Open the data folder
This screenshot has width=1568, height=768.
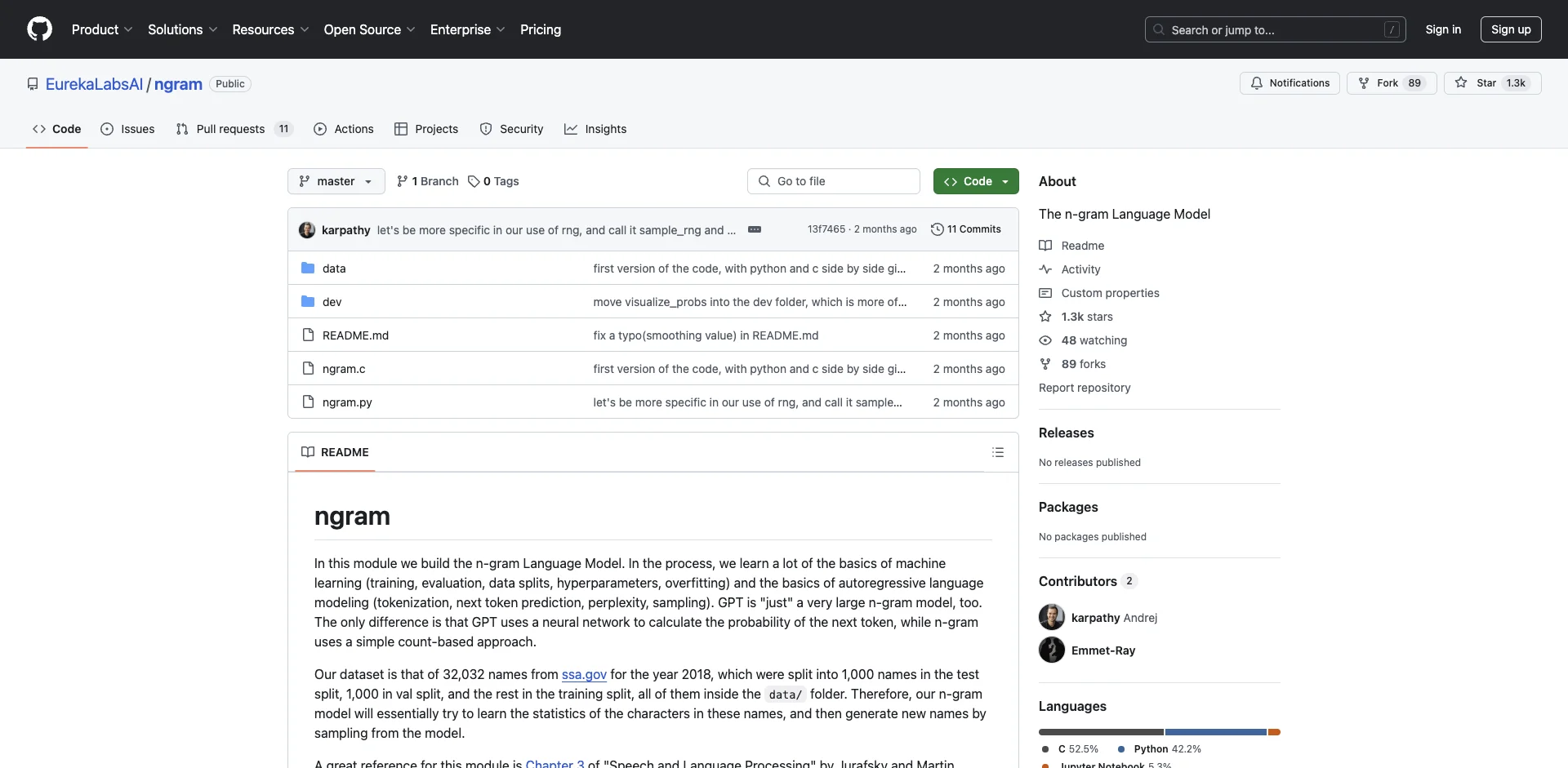334,269
